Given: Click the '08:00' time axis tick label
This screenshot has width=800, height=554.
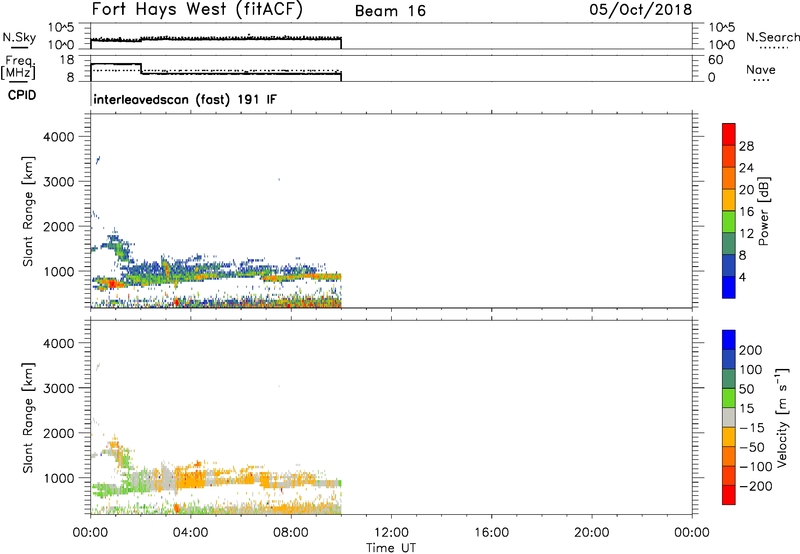Looking at the screenshot, I should [291, 533].
